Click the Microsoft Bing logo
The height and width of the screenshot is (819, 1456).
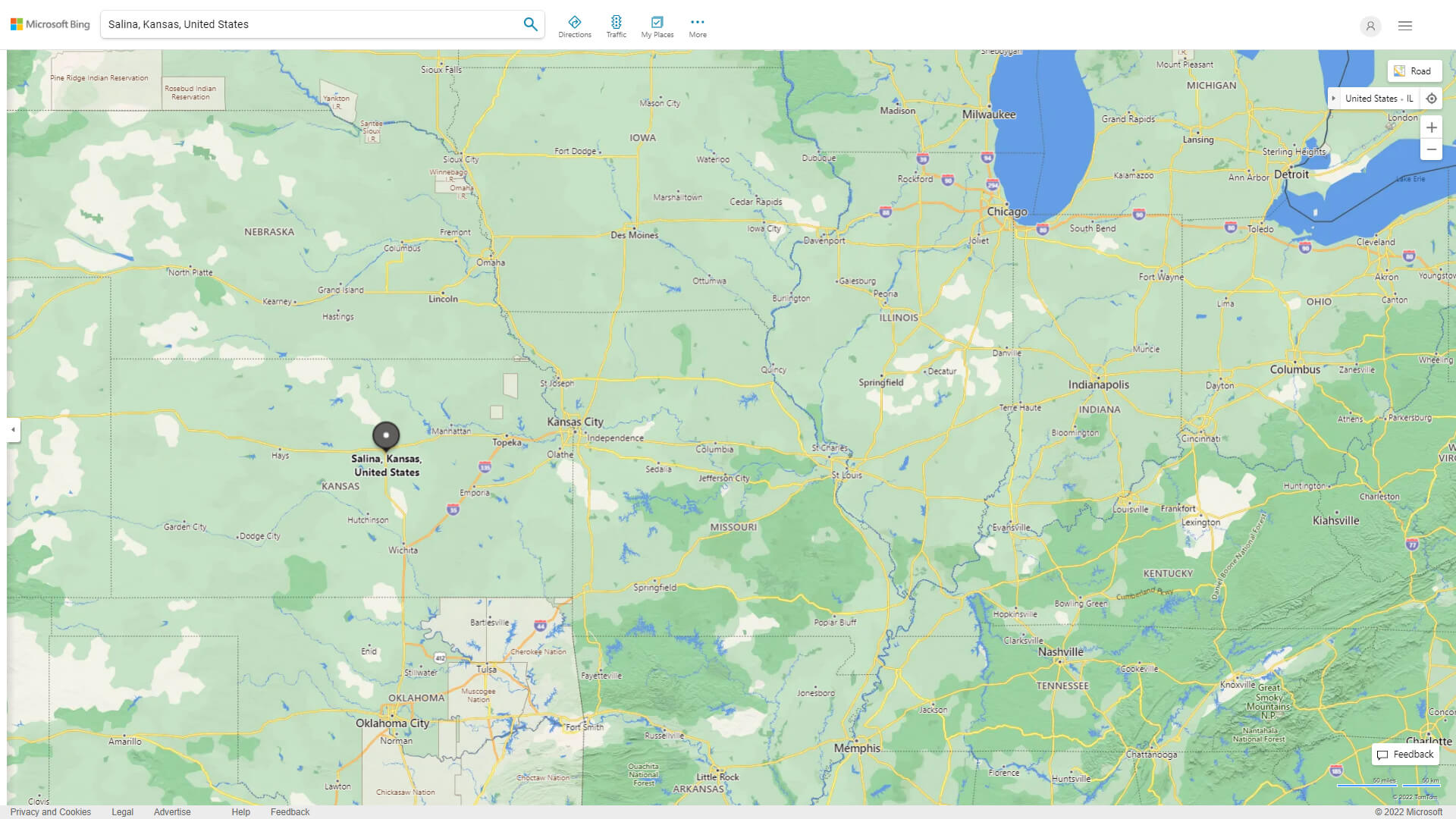50,24
